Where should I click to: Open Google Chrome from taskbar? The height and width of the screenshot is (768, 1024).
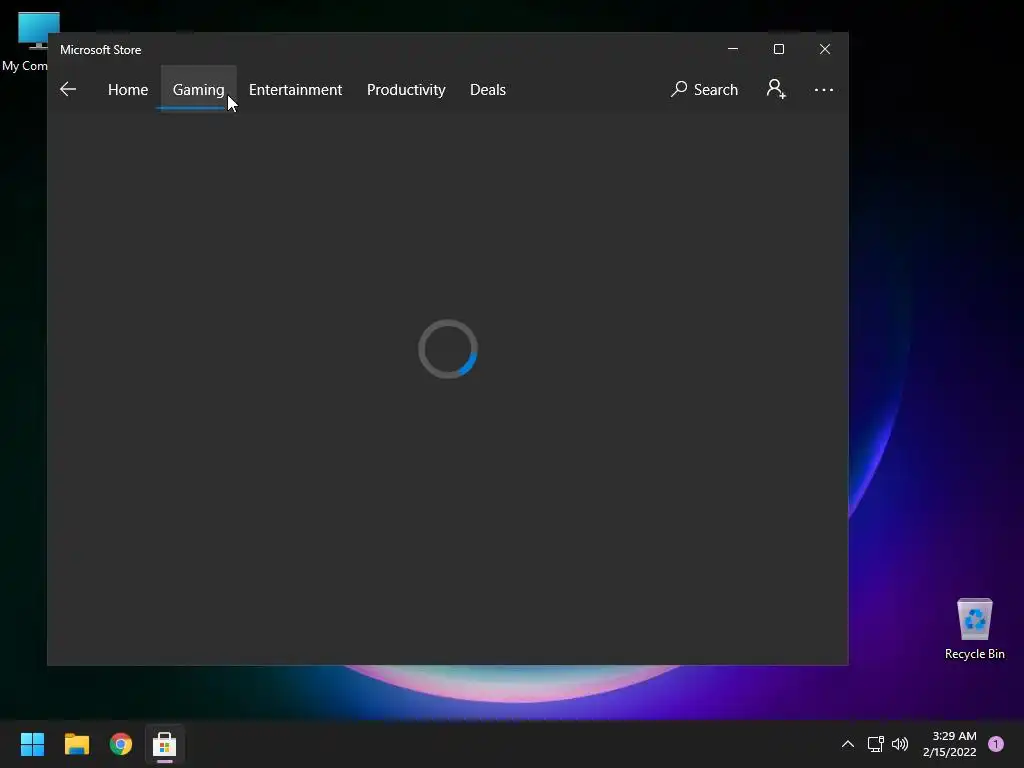coord(121,744)
